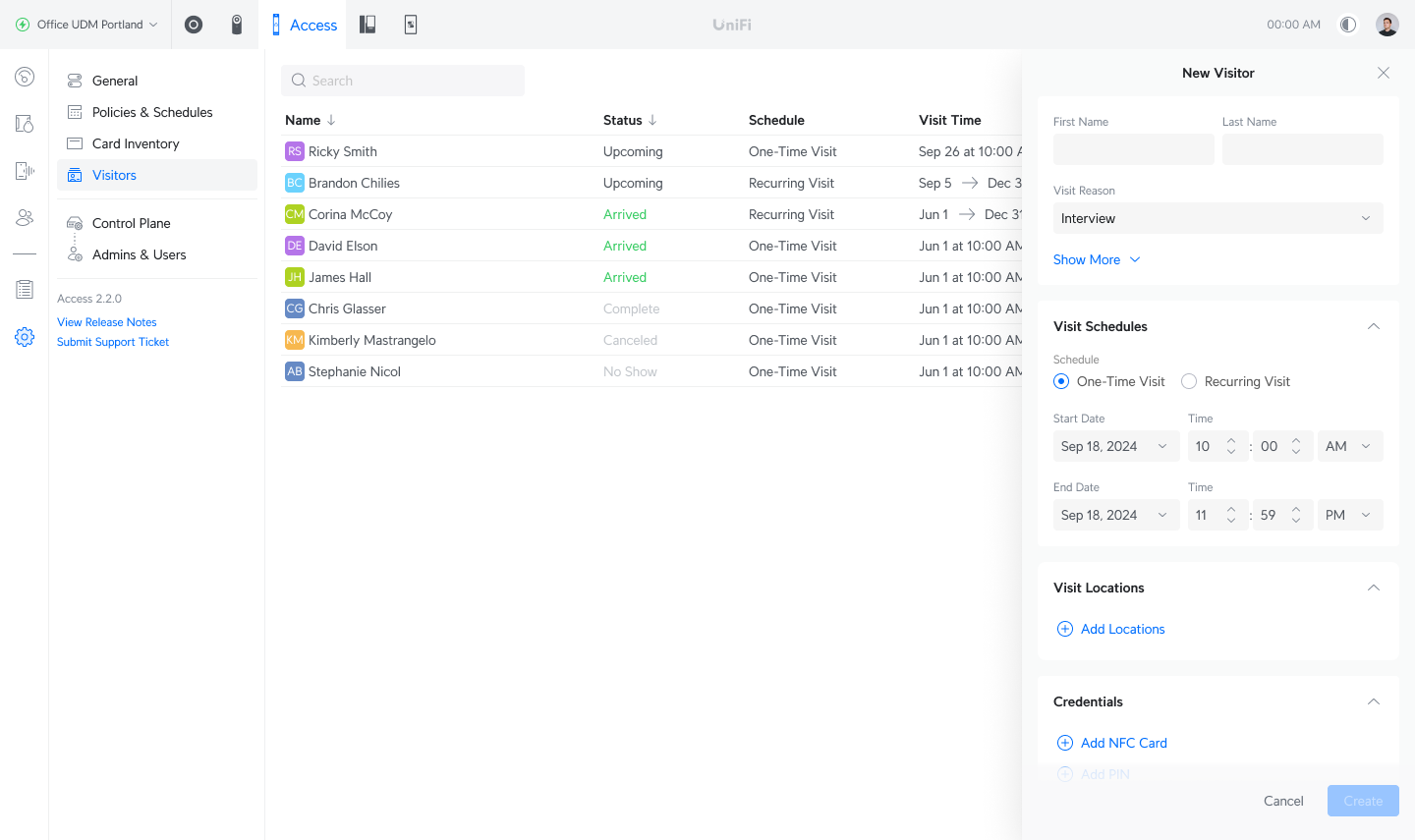Increase the start time hour
The width and height of the screenshot is (1415, 840).
click(x=1231, y=441)
